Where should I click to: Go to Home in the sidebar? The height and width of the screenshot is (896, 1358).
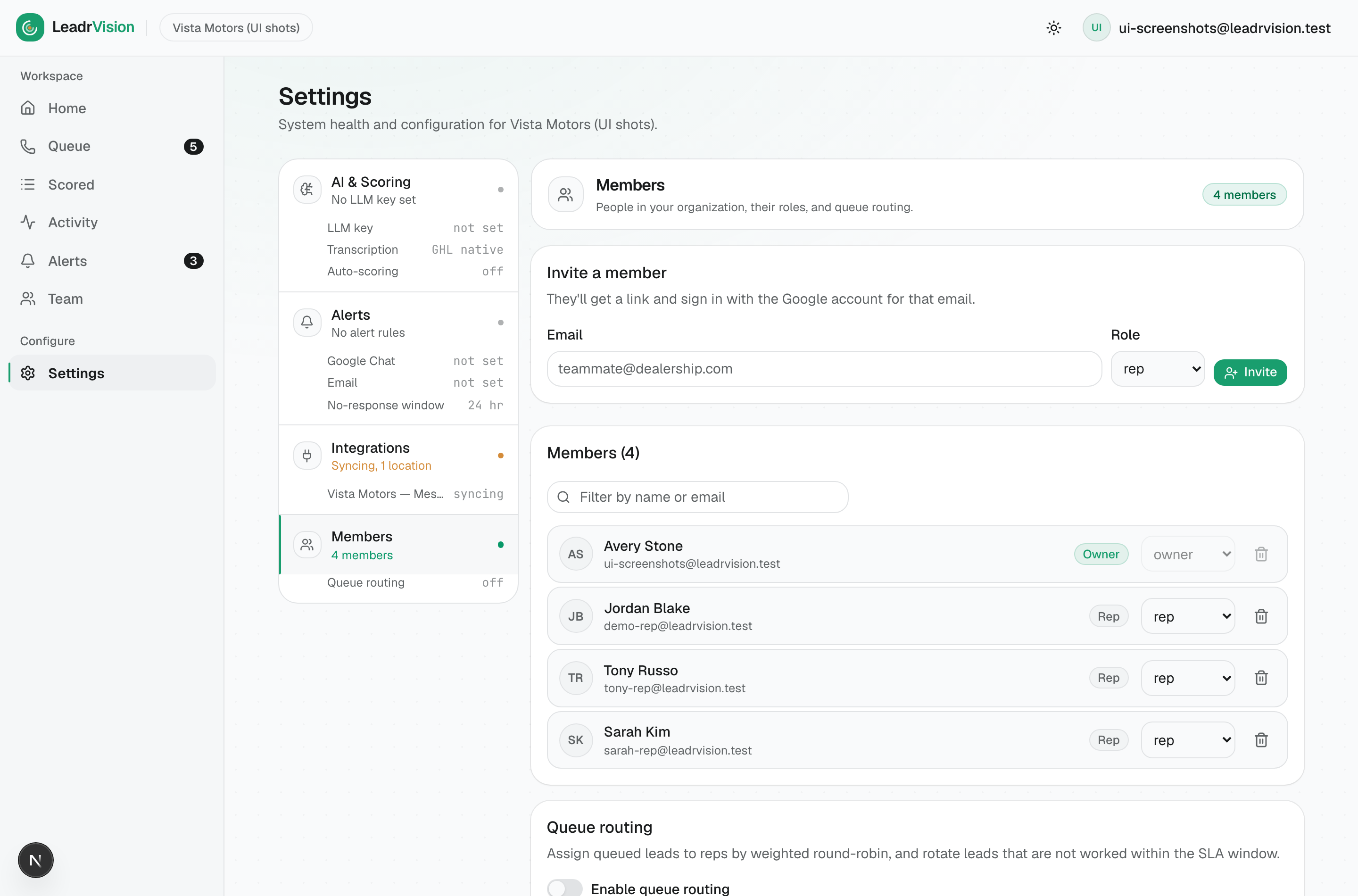[x=112, y=108]
